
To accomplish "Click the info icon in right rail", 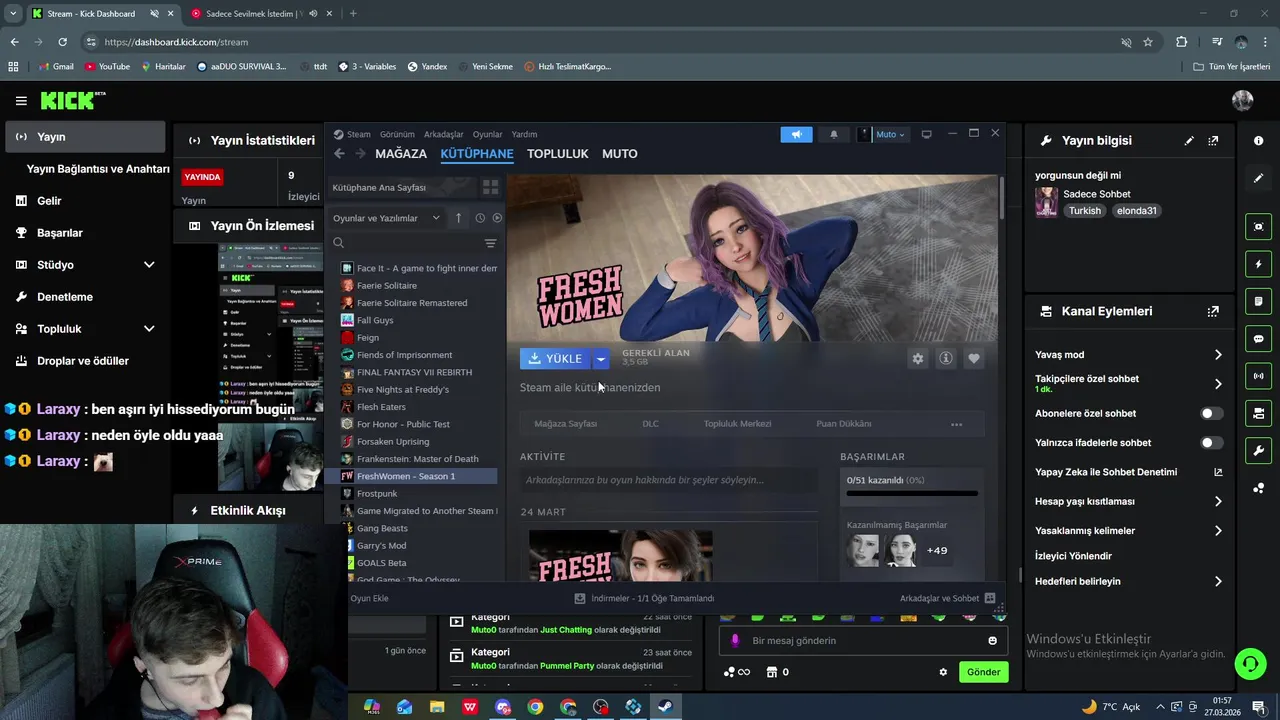I will pos(1258,141).
